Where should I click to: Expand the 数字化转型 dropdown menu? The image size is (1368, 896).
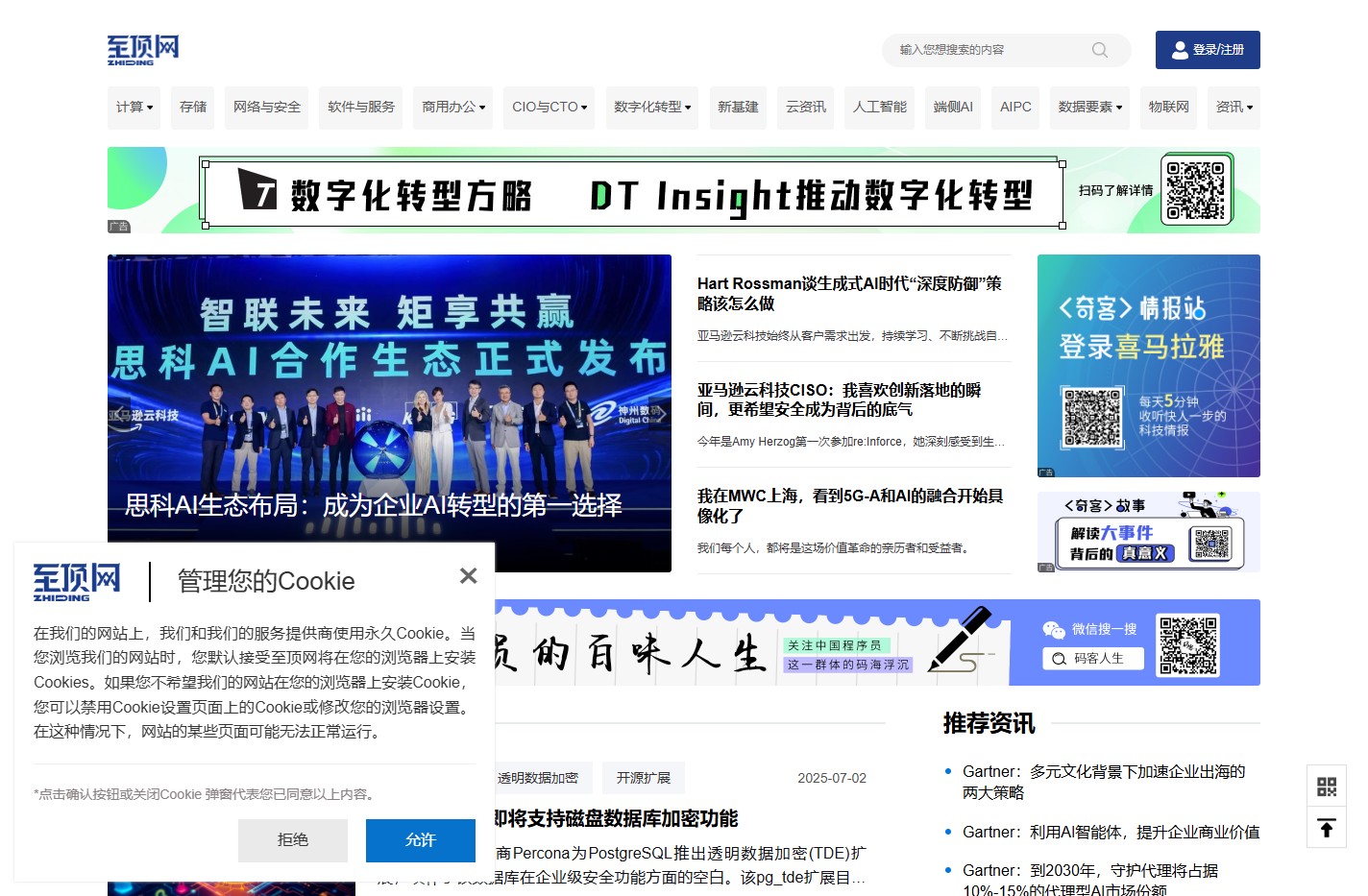tap(652, 108)
